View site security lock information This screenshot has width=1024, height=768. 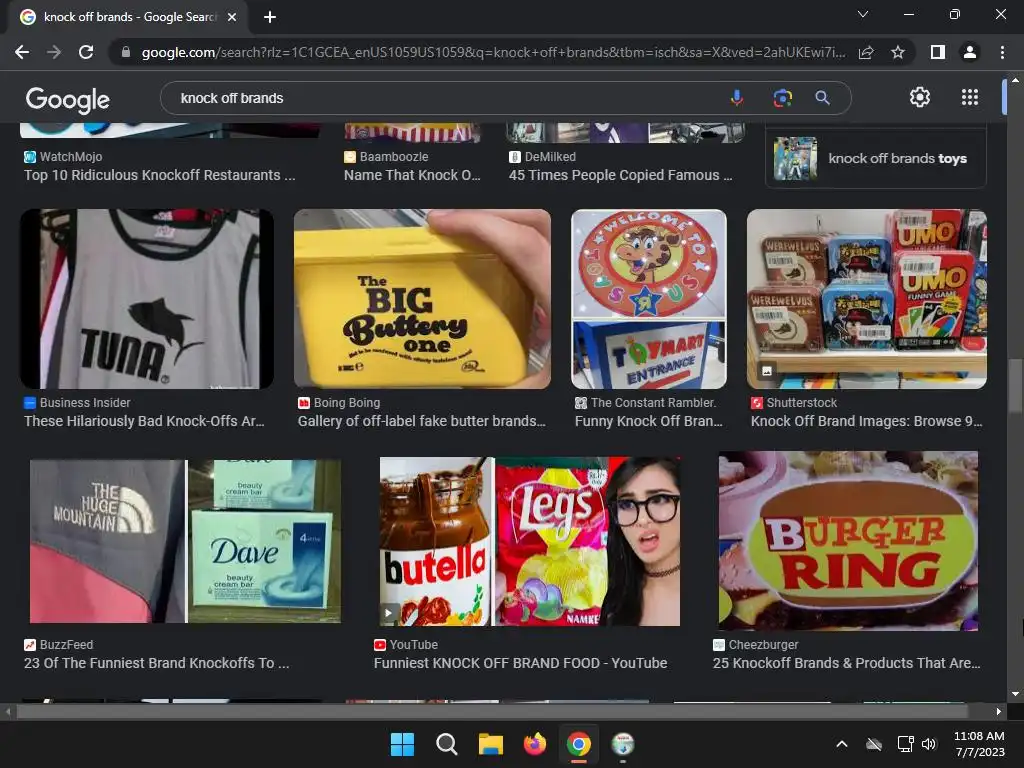(126, 52)
